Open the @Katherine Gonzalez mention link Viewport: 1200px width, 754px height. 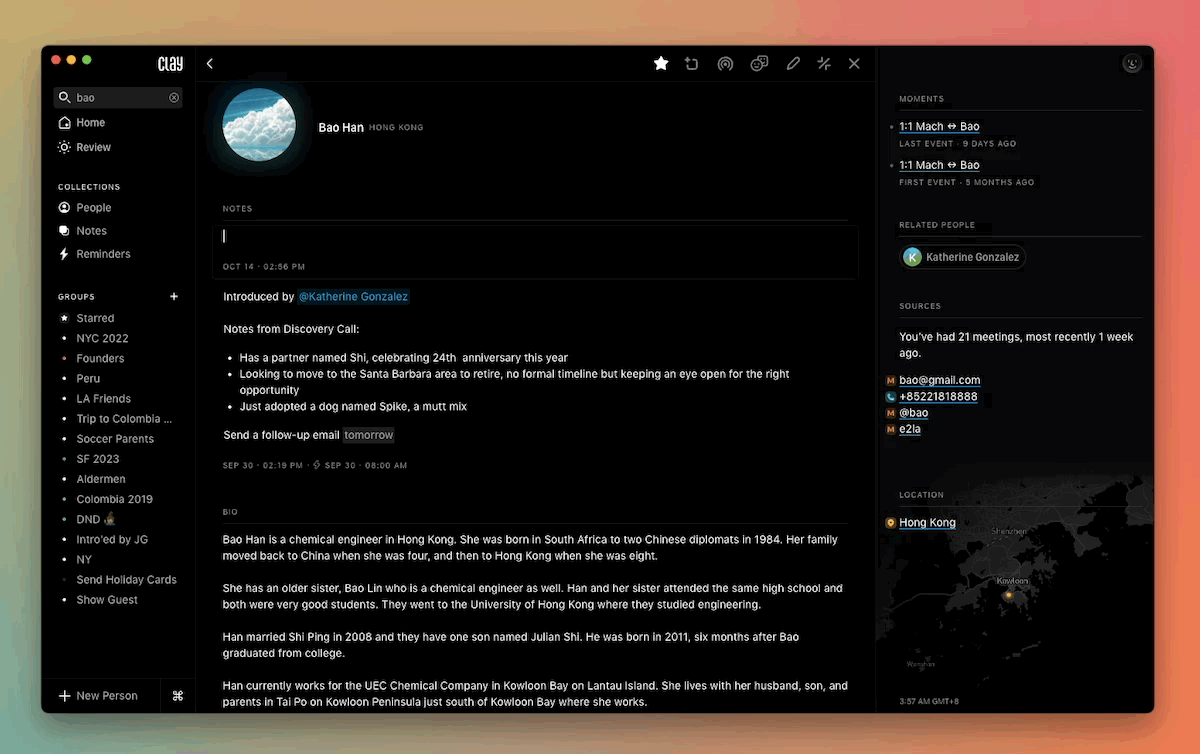(353, 297)
